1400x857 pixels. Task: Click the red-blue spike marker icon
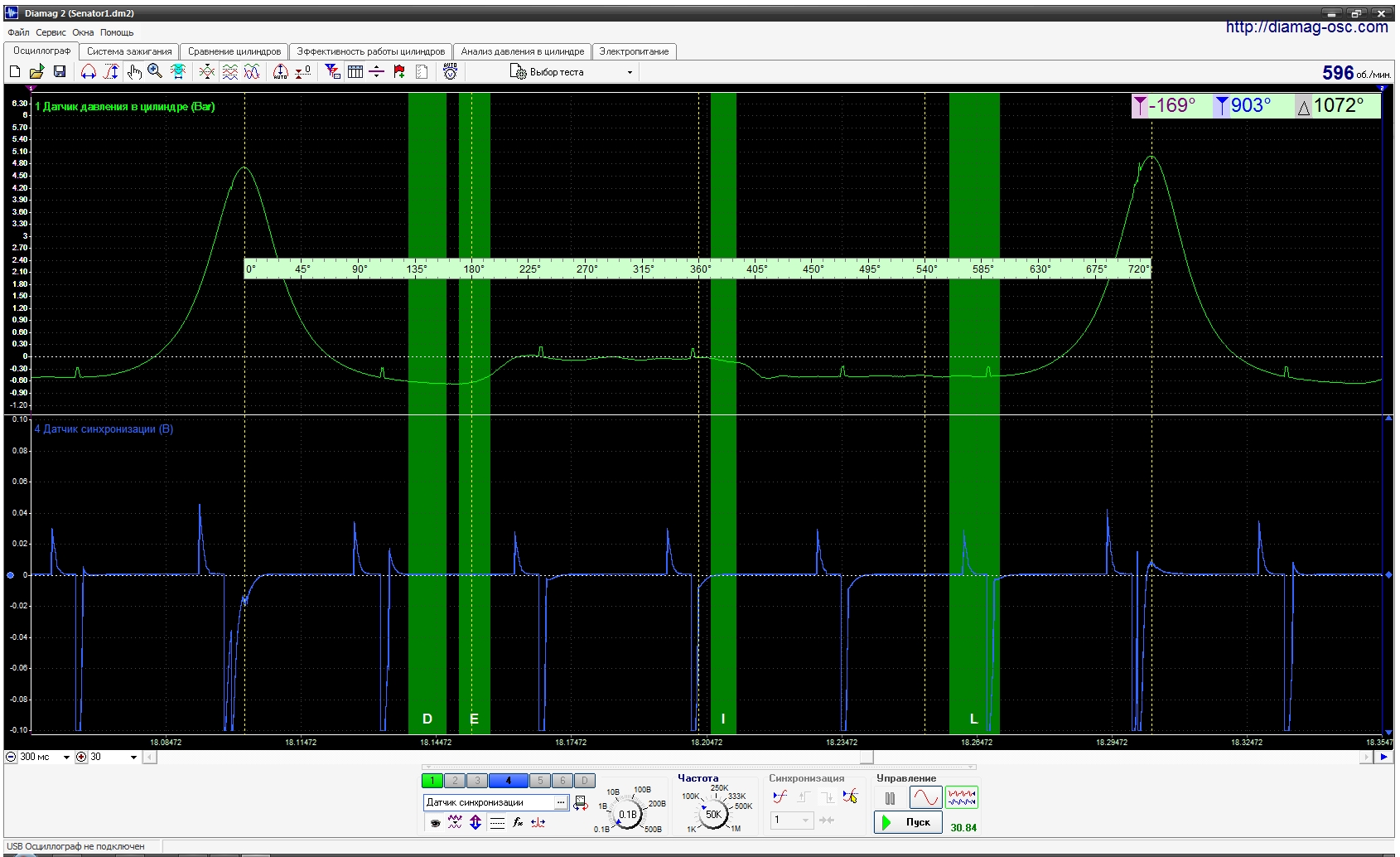(x=538, y=822)
